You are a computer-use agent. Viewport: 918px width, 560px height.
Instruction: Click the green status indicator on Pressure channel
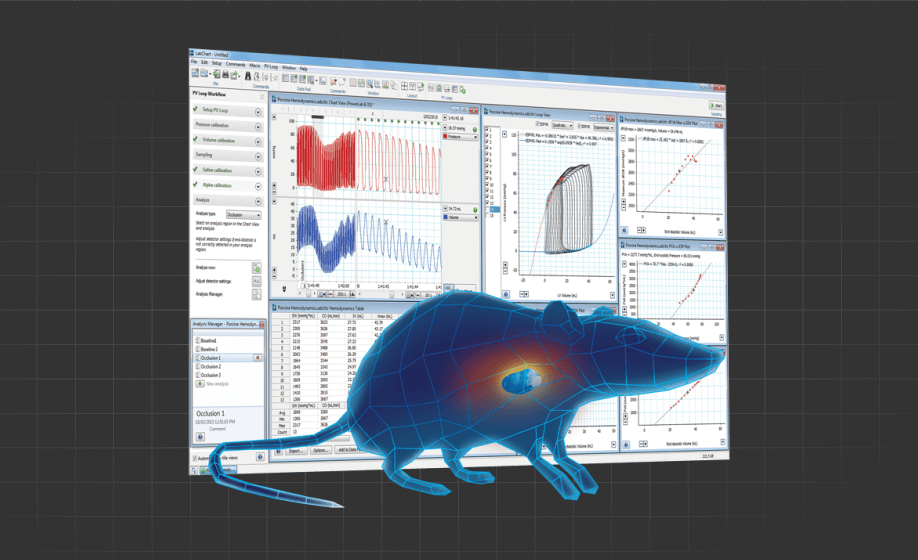475,129
